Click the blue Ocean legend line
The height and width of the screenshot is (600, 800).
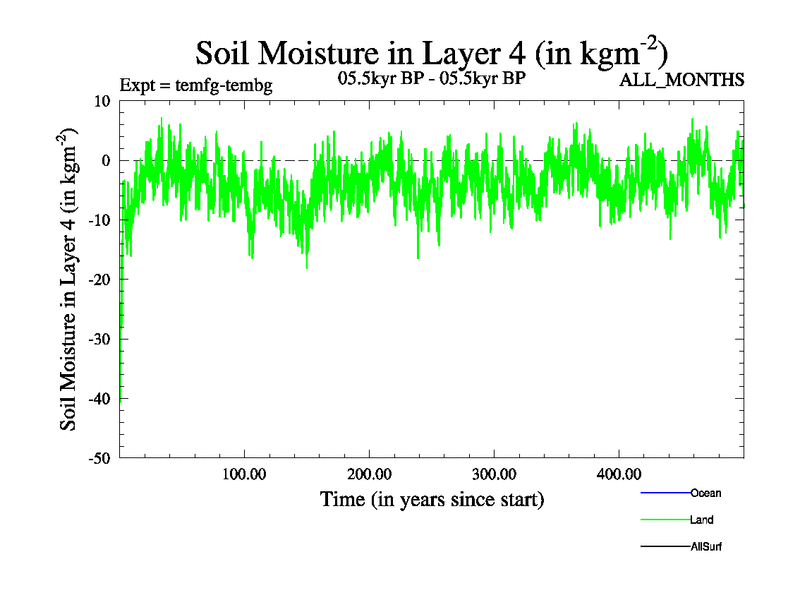664,493
